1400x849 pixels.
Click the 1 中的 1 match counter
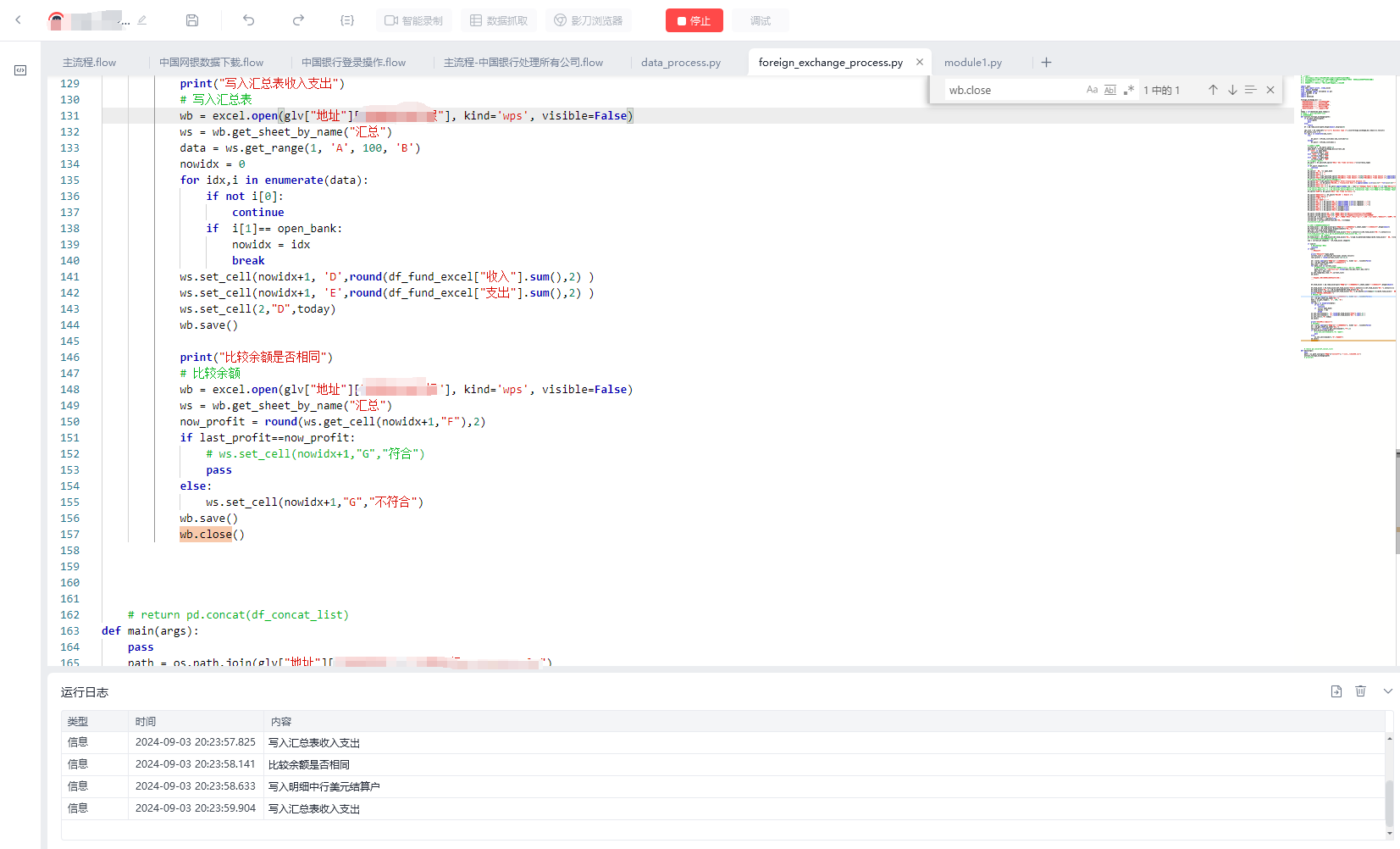pos(1161,91)
